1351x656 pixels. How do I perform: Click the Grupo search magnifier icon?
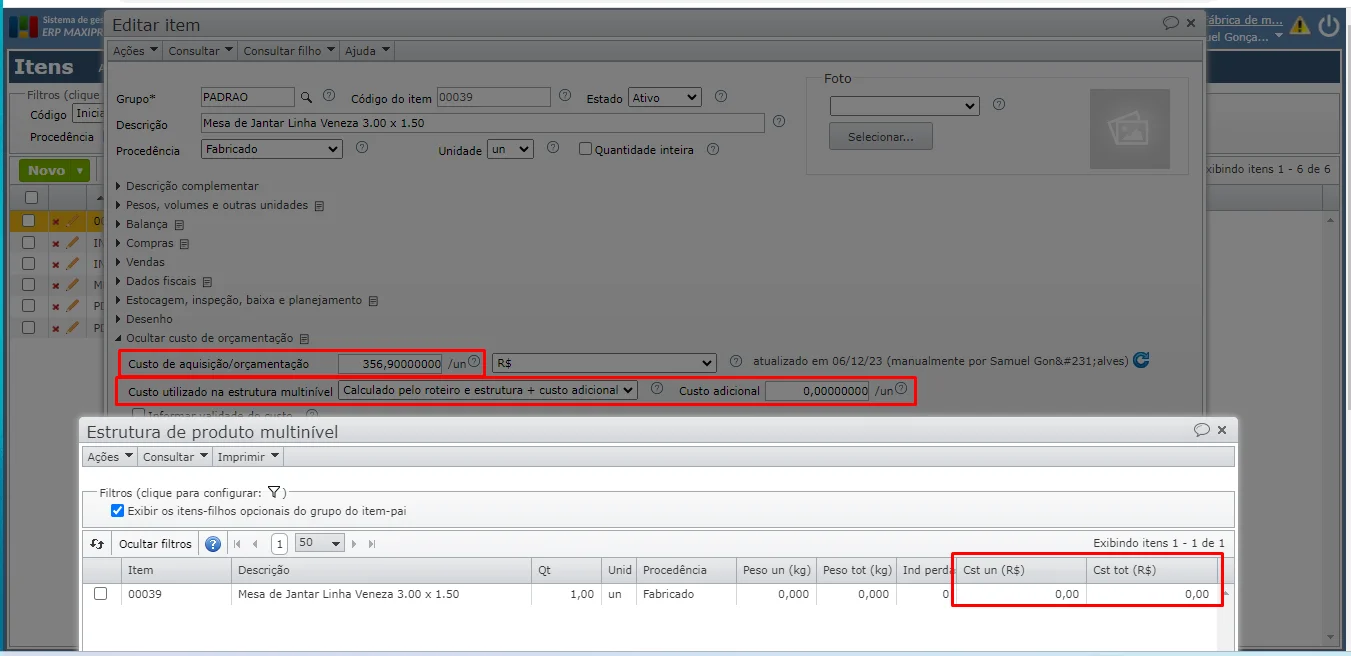click(x=307, y=98)
